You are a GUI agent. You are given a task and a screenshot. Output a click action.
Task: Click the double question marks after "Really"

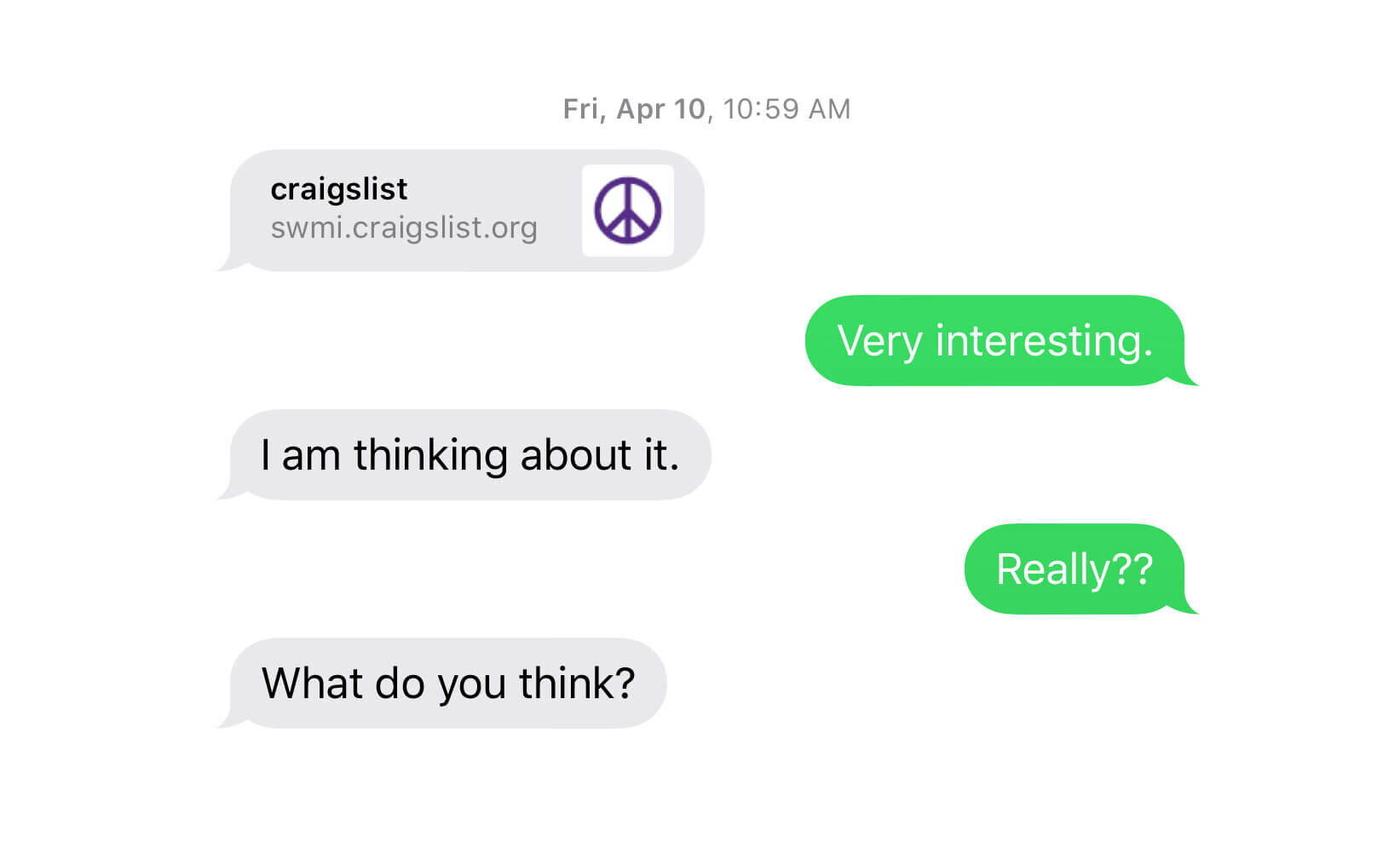tap(1132, 569)
